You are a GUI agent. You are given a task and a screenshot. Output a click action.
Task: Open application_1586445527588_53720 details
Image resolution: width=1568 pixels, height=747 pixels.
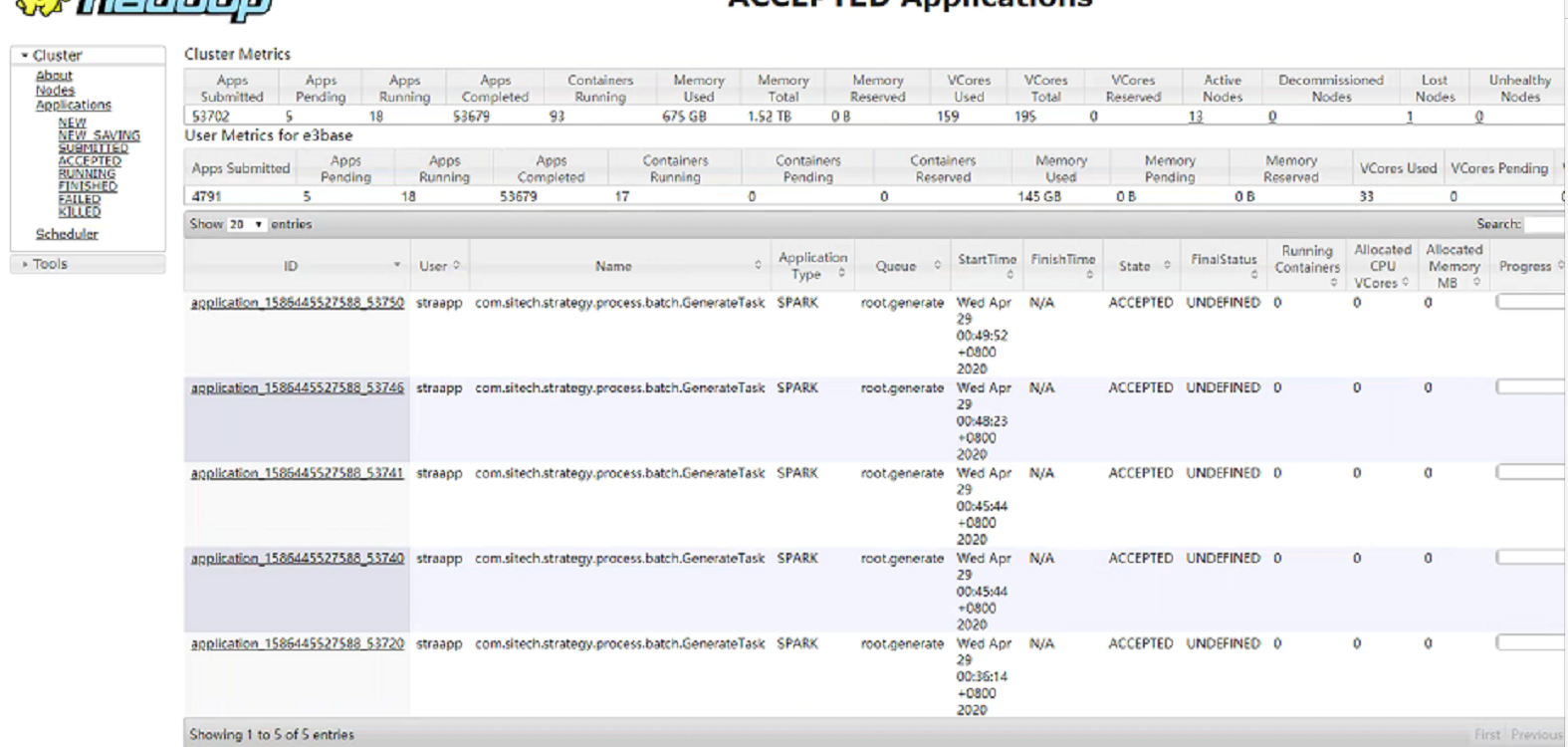click(x=298, y=644)
